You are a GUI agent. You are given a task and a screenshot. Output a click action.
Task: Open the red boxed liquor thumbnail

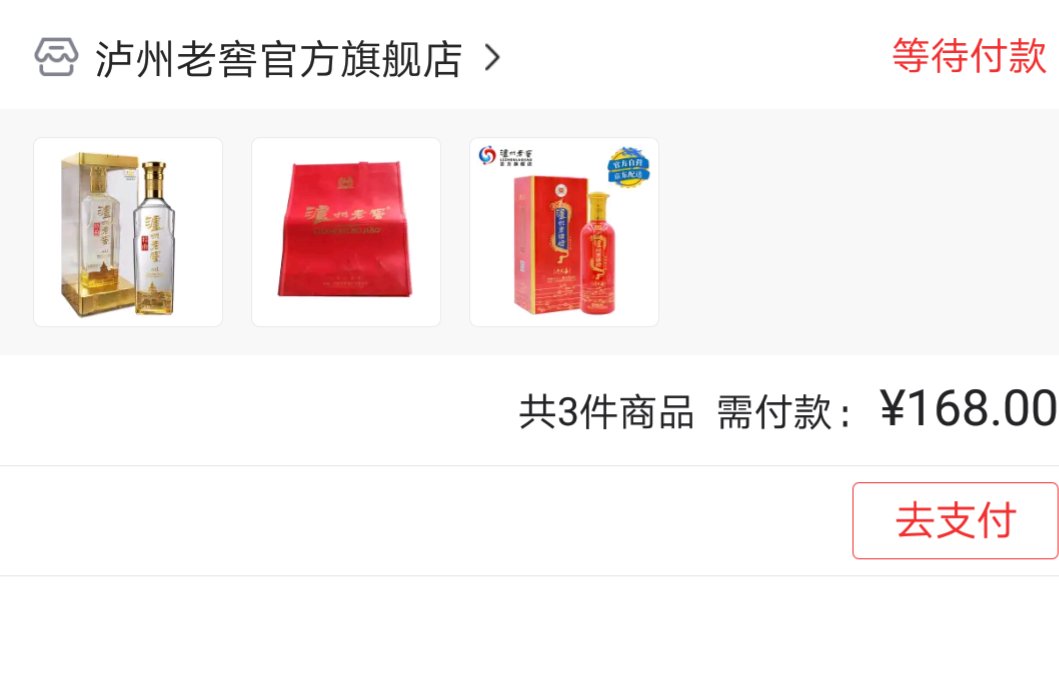click(x=564, y=232)
